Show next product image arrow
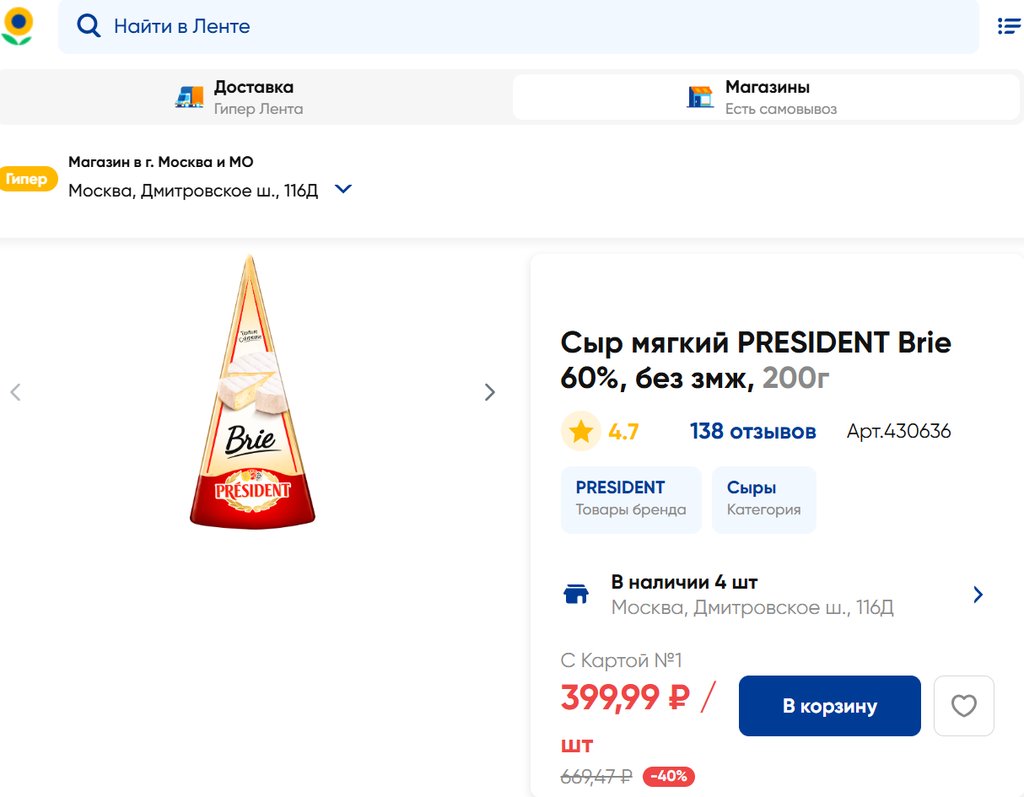Viewport: 1024px width, 797px height. (489, 392)
